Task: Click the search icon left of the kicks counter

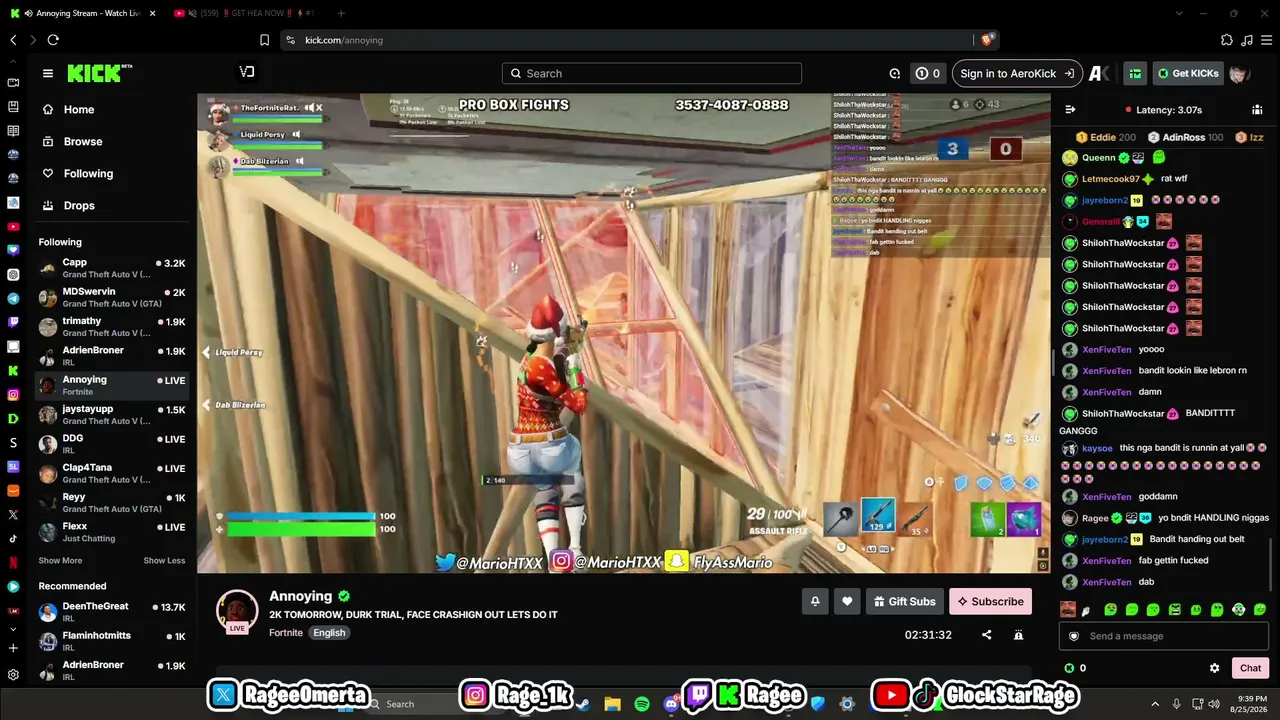Action: (895, 73)
